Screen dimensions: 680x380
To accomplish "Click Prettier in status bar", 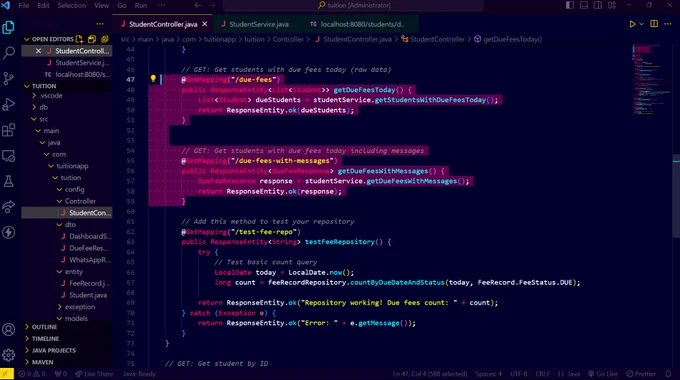I will (641, 374).
